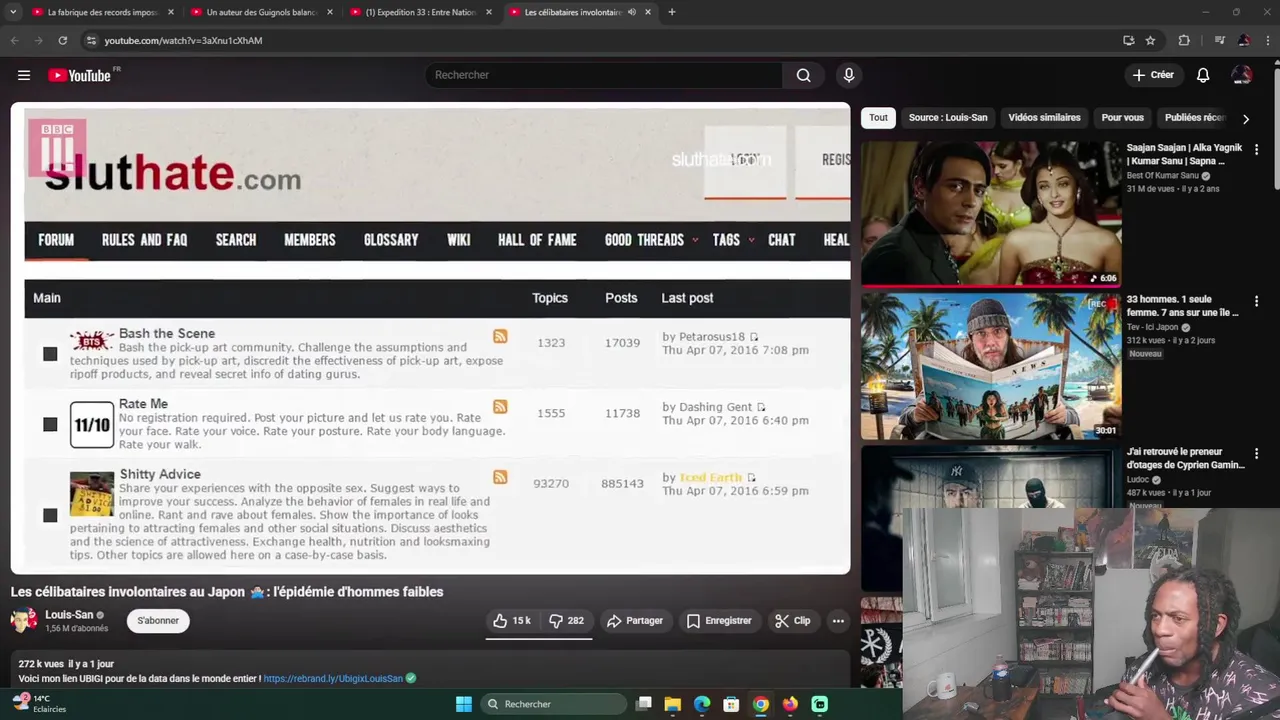This screenshot has height=720, width=1280.
Task: View site information icon in address bar
Action: click(x=91, y=40)
